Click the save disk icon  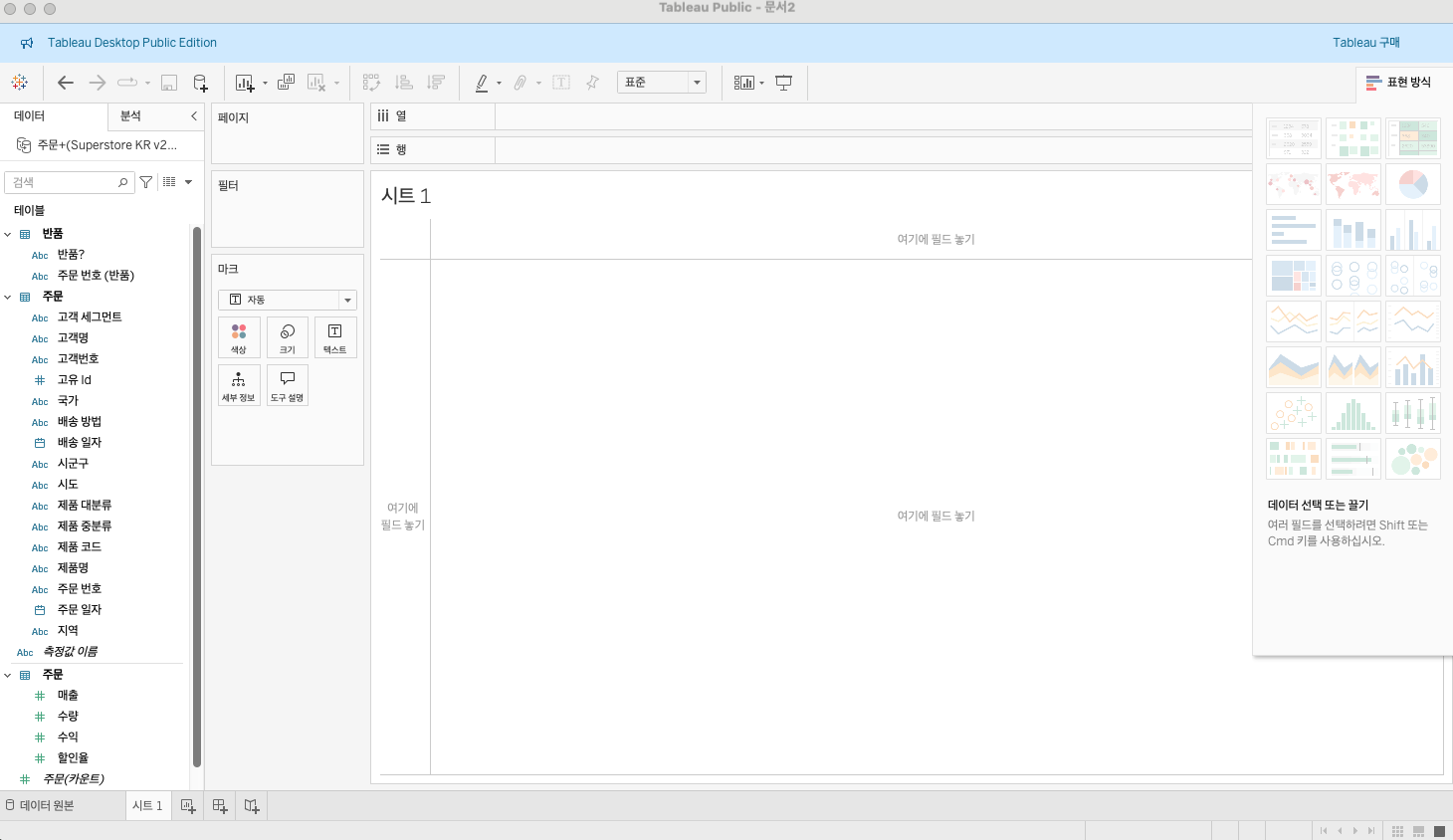169,83
